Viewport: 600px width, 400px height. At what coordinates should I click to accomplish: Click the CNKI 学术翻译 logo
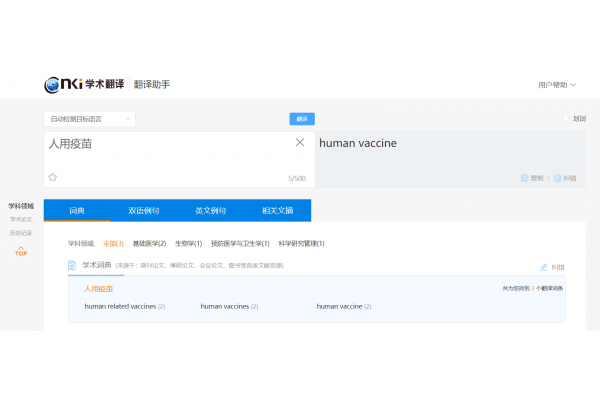tap(86, 85)
